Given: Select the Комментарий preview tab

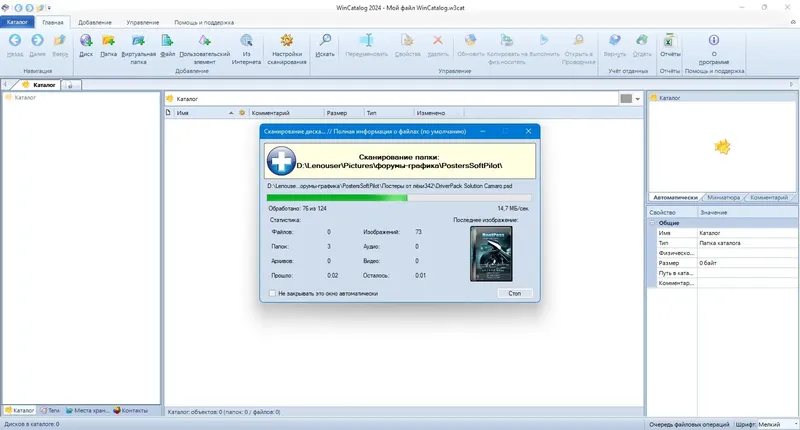Looking at the screenshot, I should coord(769,197).
